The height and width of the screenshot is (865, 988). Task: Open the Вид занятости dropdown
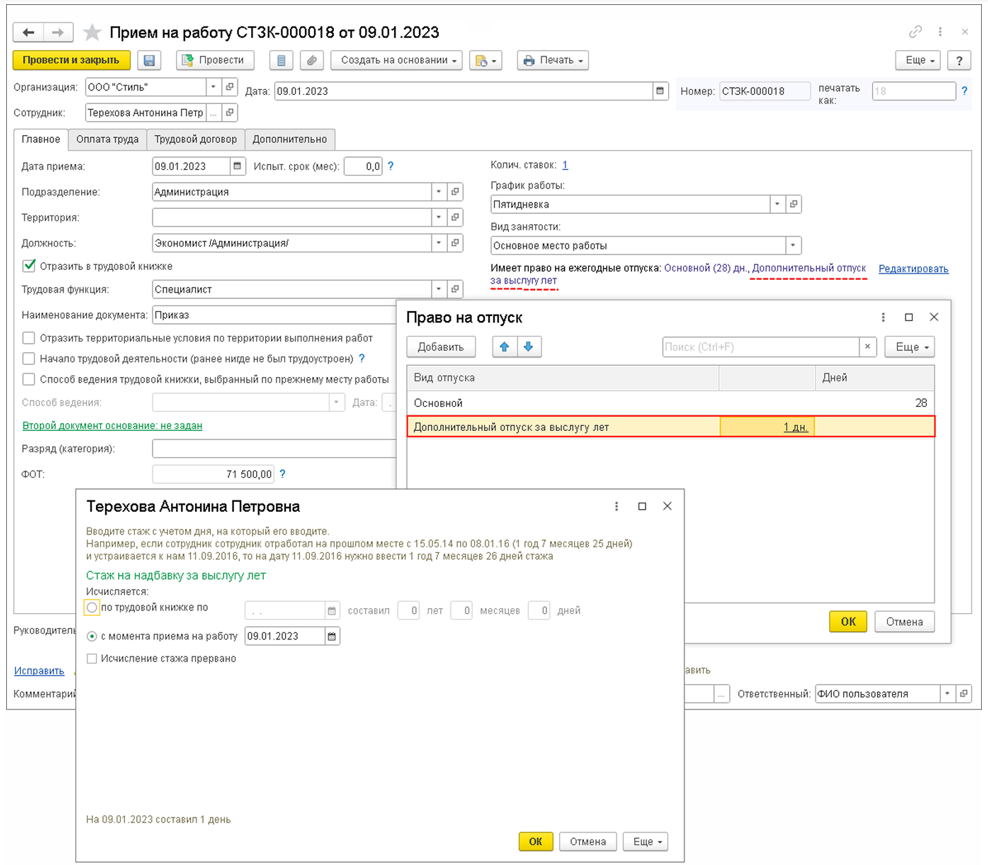pyautogui.click(x=793, y=245)
